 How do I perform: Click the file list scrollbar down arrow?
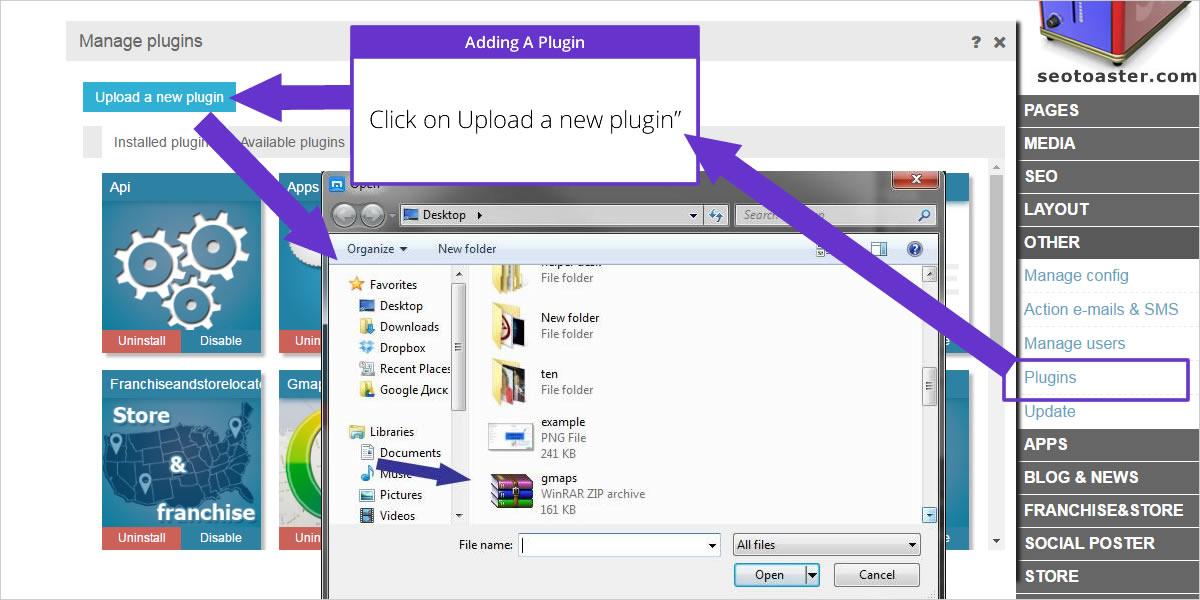(928, 515)
